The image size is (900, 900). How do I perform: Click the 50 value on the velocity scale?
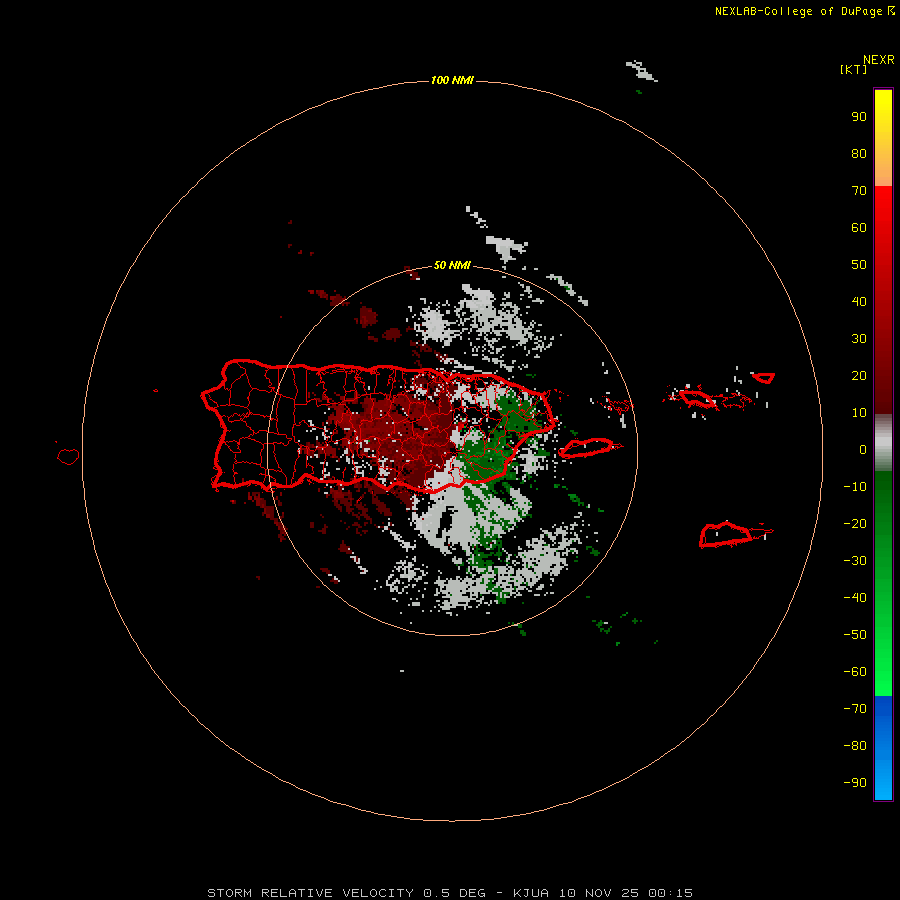[x=859, y=265]
